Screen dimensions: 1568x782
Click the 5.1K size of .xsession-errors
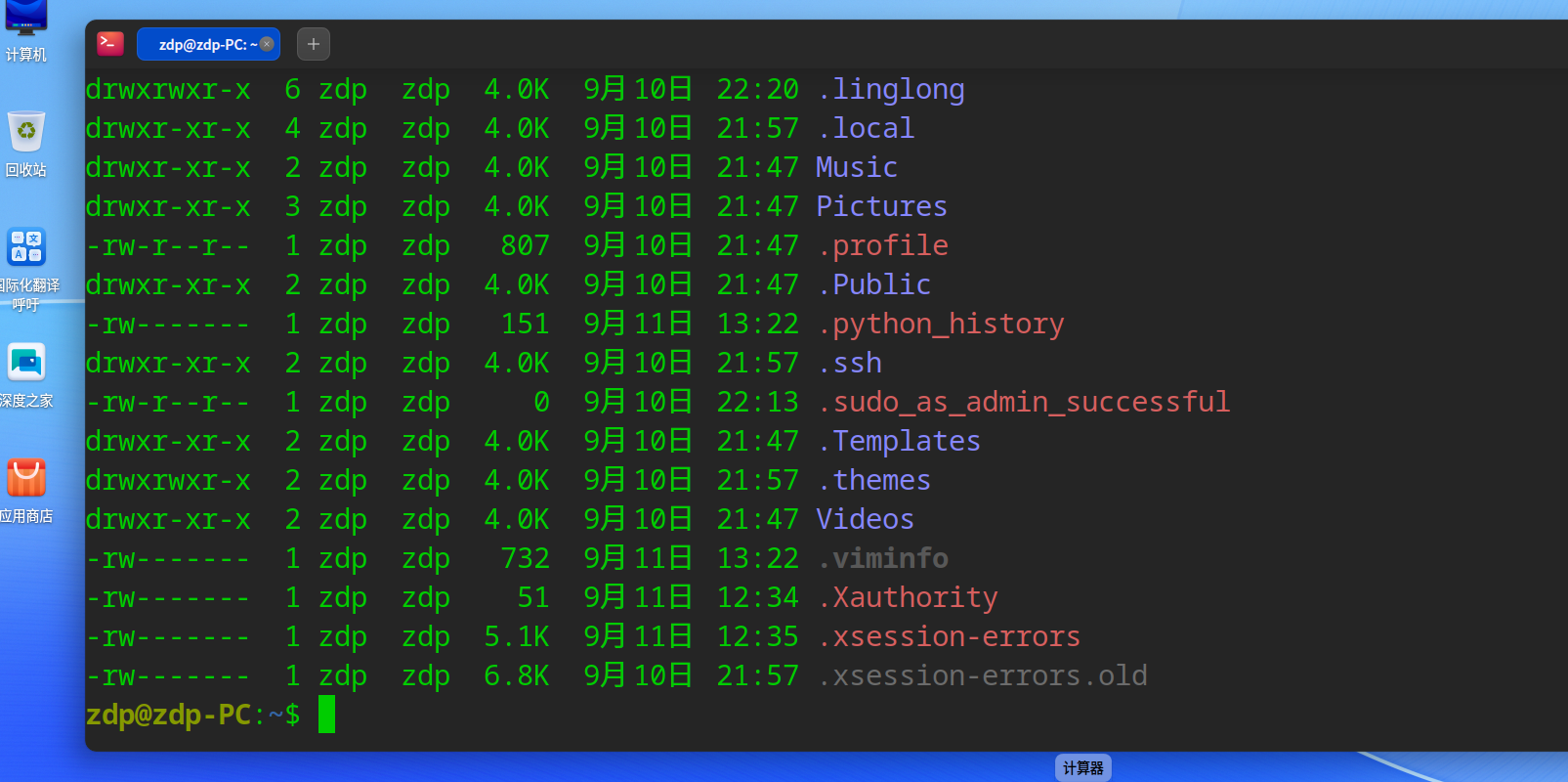[517, 637]
